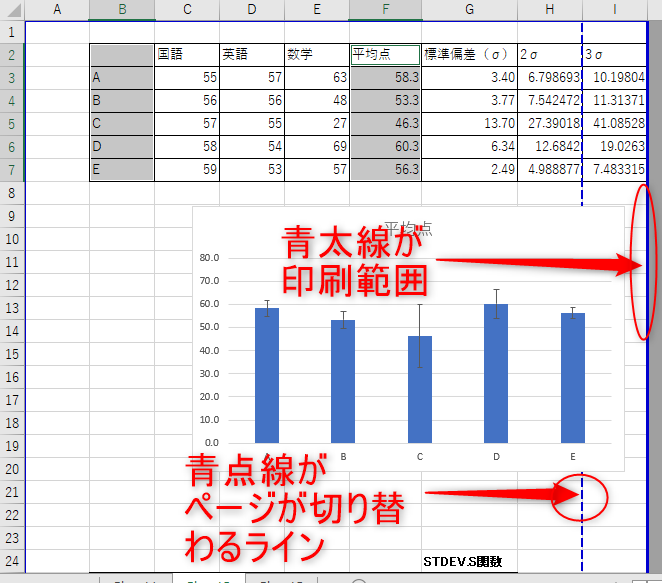Click row label cell E in table
662x583 pixels.
click(x=122, y=170)
